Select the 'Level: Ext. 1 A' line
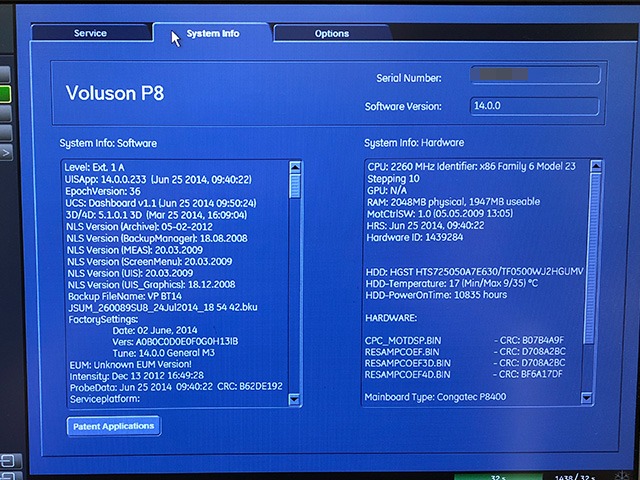 (94, 167)
